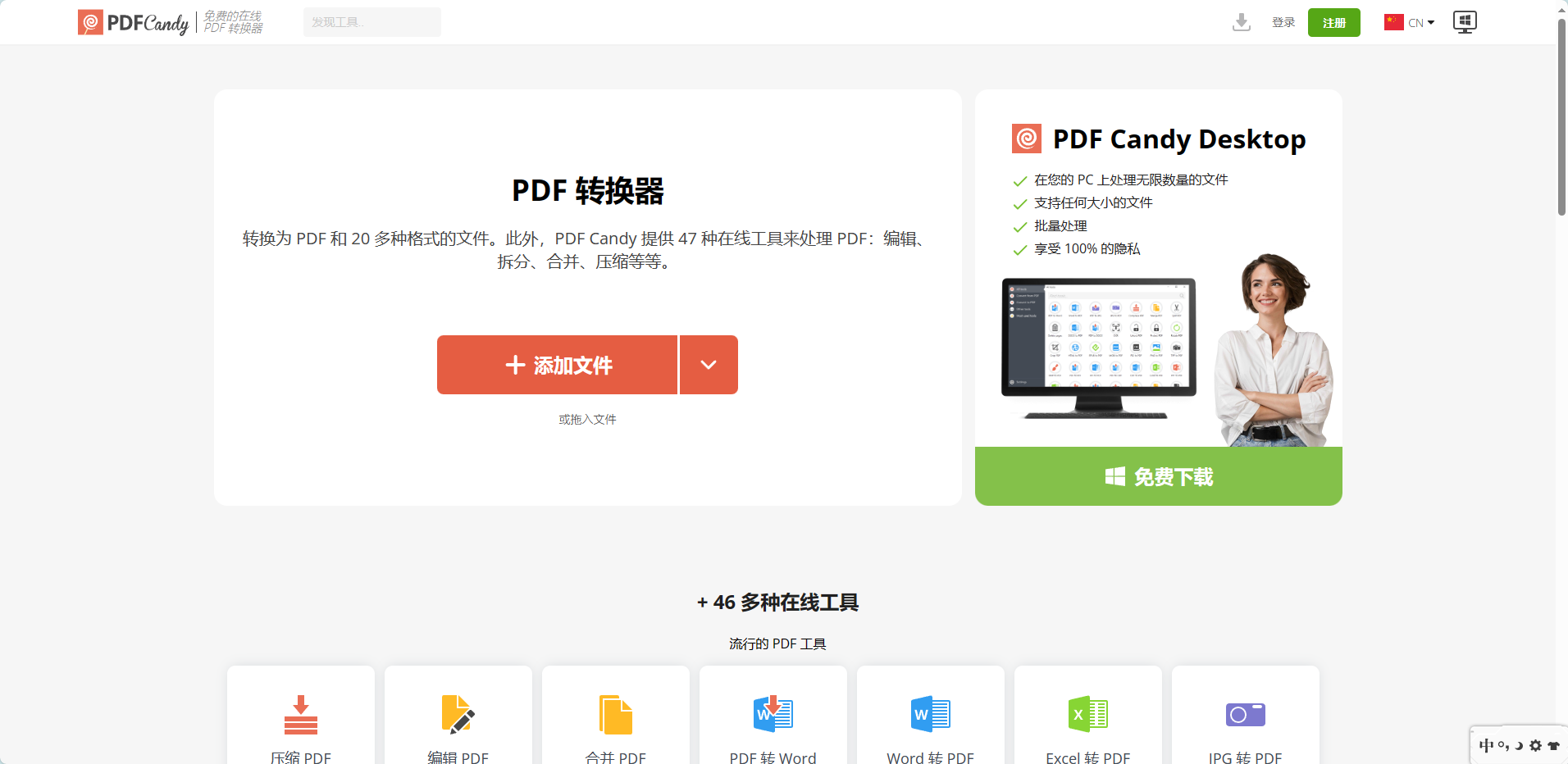Click the green 注册 register button
This screenshot has height=764, width=1568.
(1333, 23)
